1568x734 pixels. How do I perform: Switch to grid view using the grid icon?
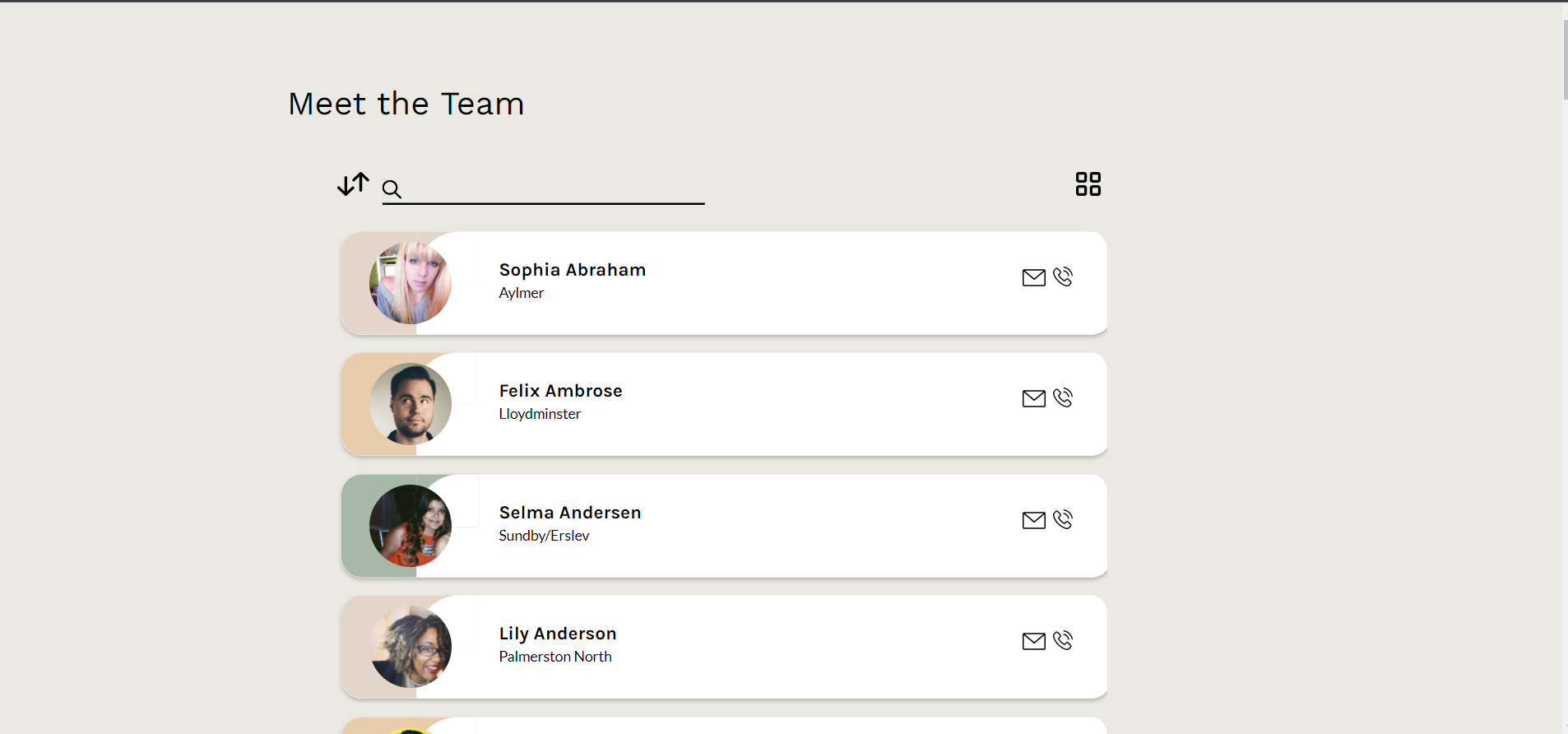point(1088,183)
